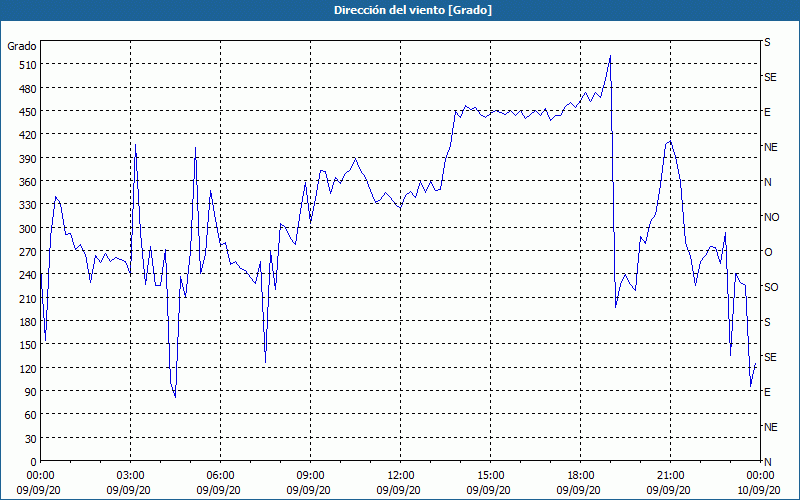Viewport: 800px width, 500px height.
Task: Select the 'E' compass label level with 450
Action: (x=767, y=112)
